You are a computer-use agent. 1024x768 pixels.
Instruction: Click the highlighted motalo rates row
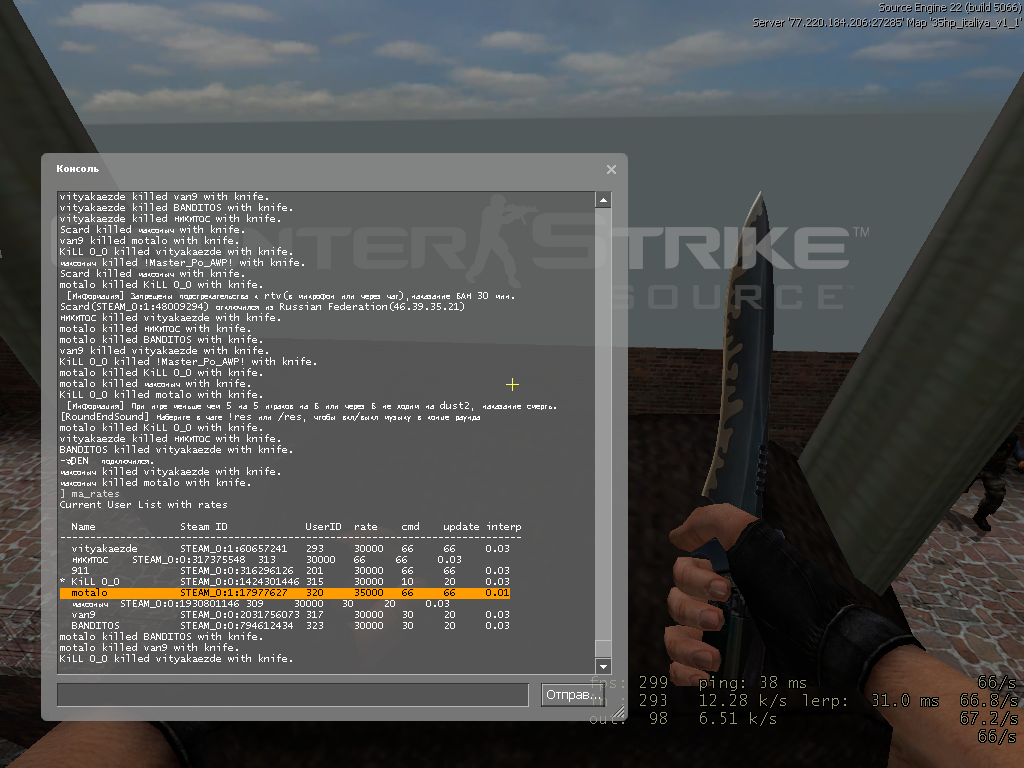[285, 593]
